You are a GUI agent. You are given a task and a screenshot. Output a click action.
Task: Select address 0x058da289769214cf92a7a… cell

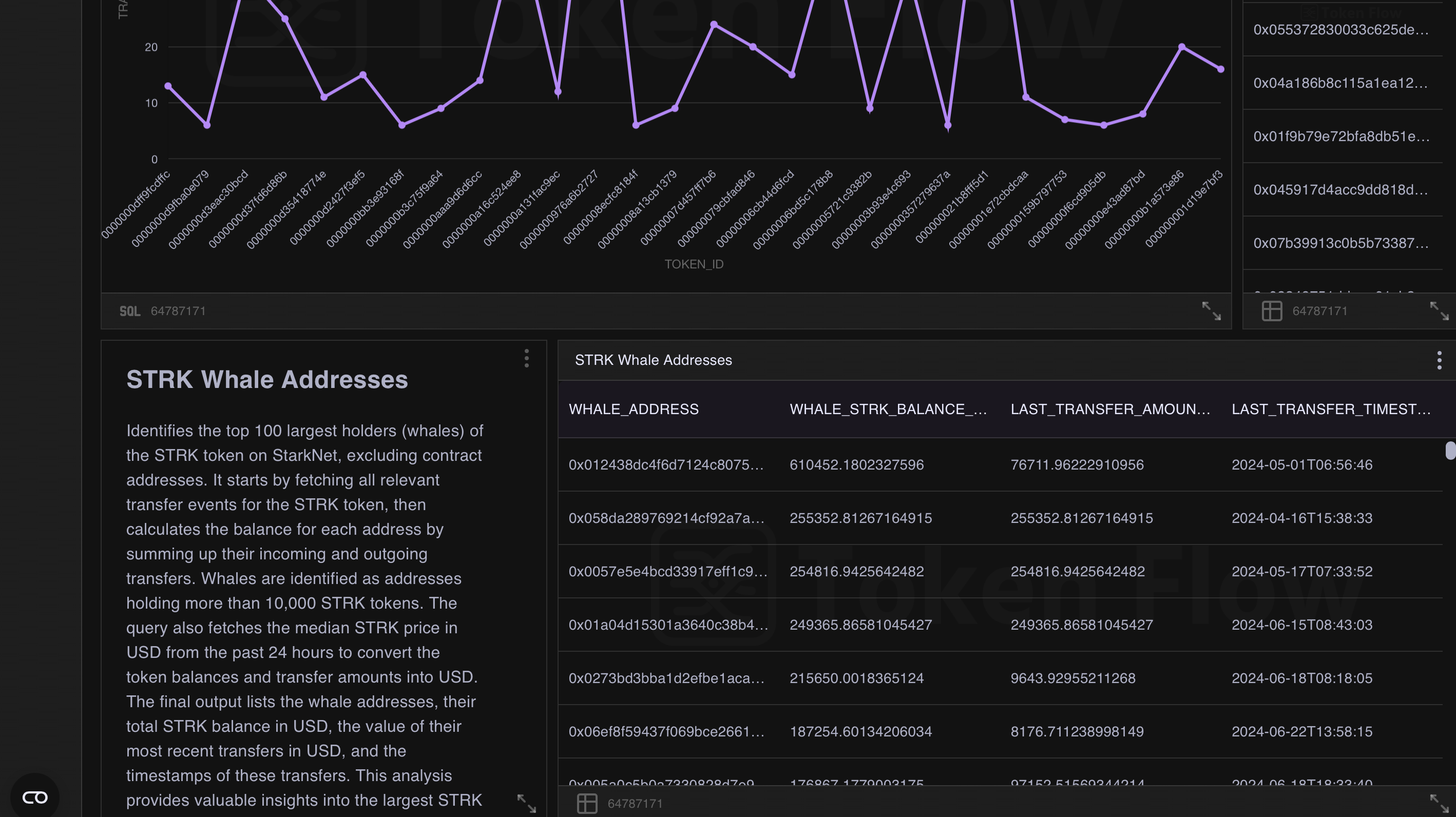[x=666, y=518]
